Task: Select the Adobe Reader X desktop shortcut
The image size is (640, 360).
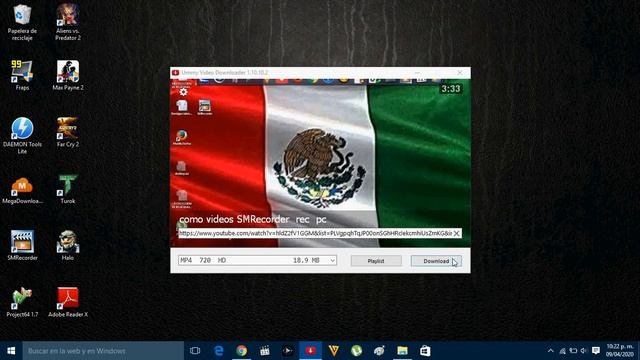Action: coord(68,302)
